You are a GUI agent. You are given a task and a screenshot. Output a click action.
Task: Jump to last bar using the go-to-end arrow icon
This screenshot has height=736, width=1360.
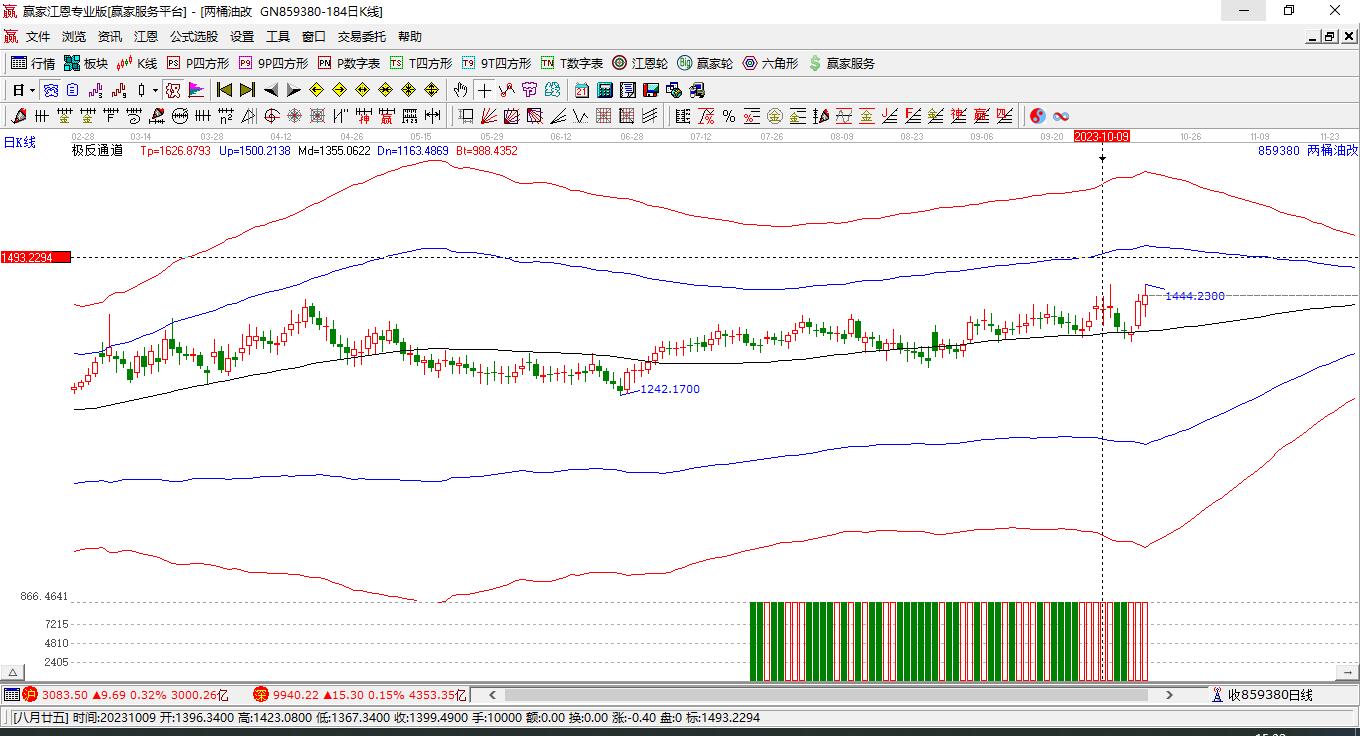coord(247,90)
